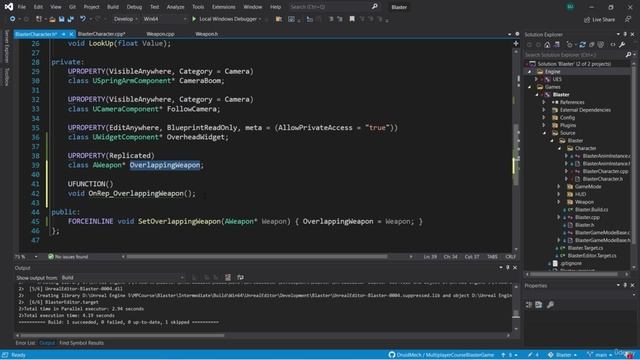
Task: Toggle auto-hide pin of Properties panel
Action: [625, 285]
